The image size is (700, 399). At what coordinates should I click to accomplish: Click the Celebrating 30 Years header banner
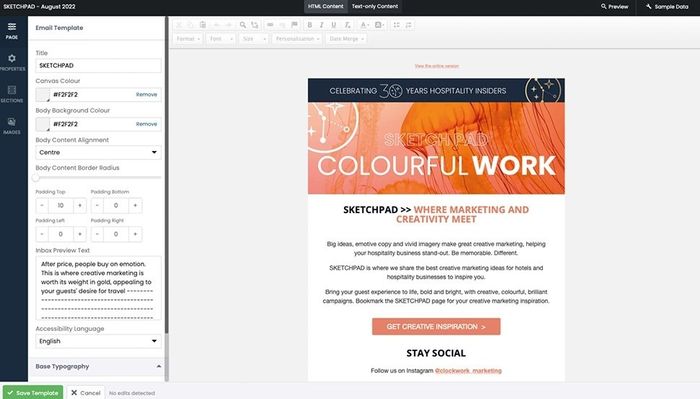tap(436, 91)
